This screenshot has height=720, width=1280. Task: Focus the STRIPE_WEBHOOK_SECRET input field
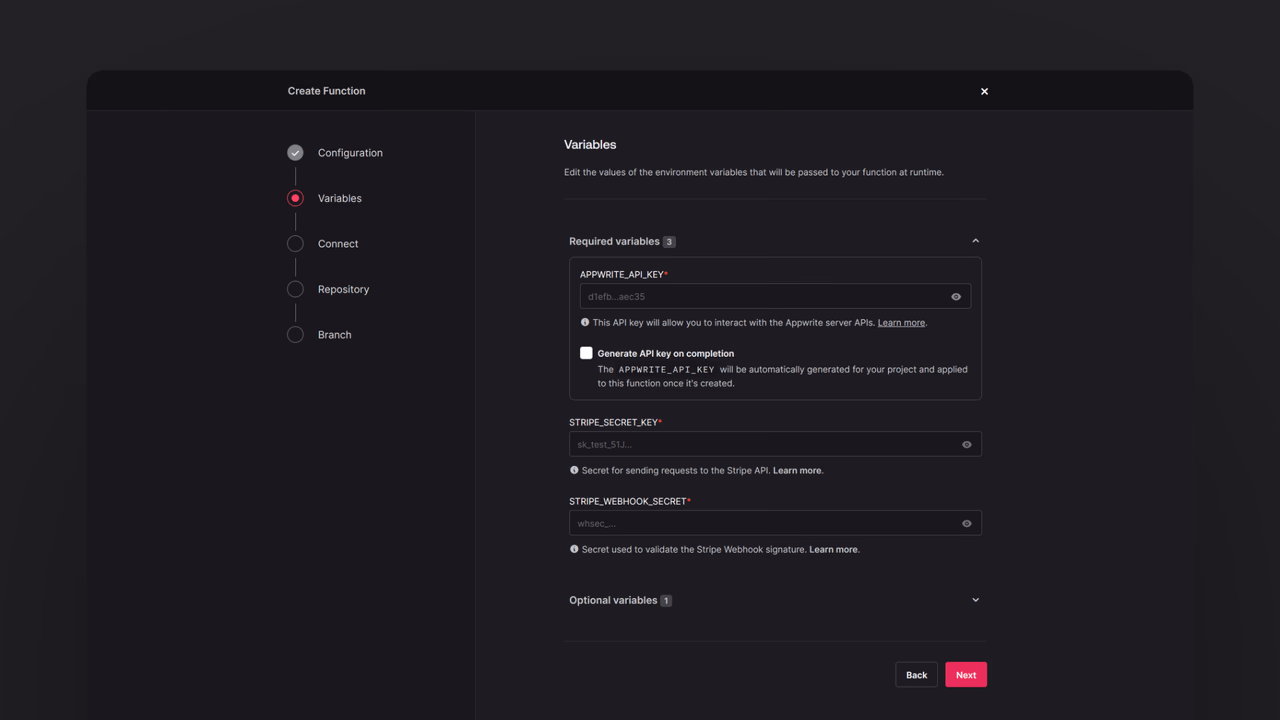[x=775, y=523]
